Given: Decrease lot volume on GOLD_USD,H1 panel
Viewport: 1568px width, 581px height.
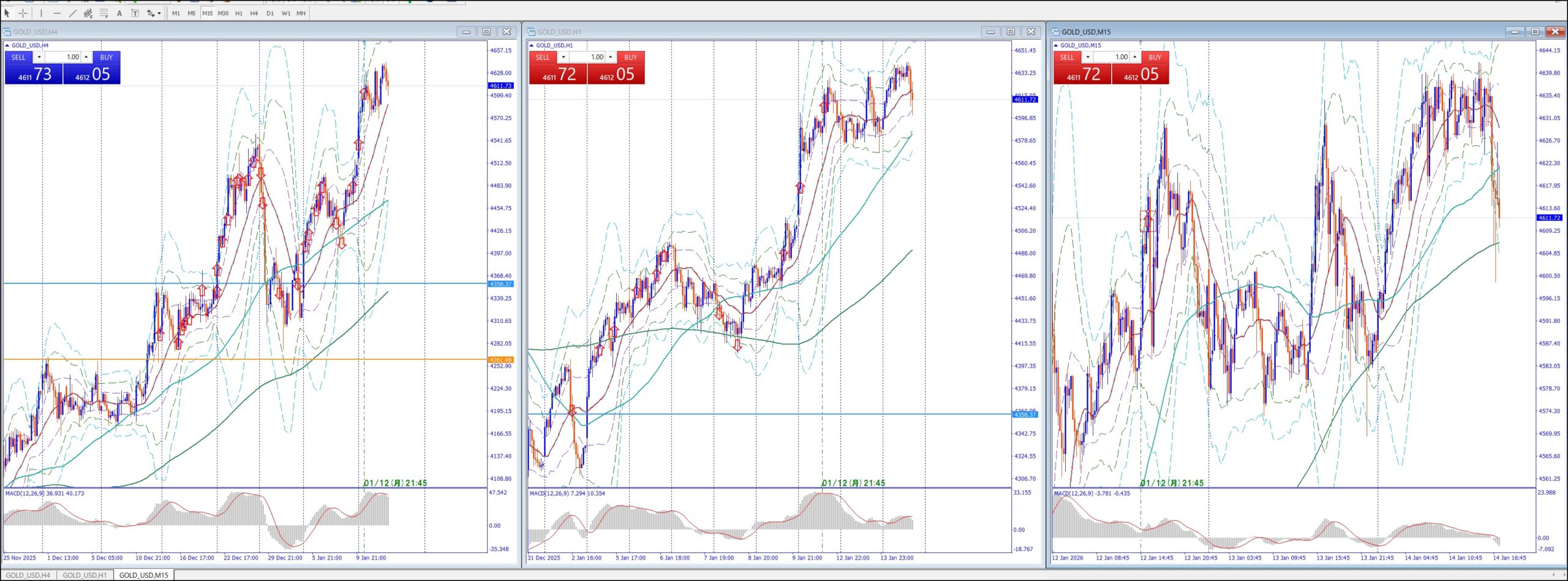Looking at the screenshot, I should click(x=563, y=57).
